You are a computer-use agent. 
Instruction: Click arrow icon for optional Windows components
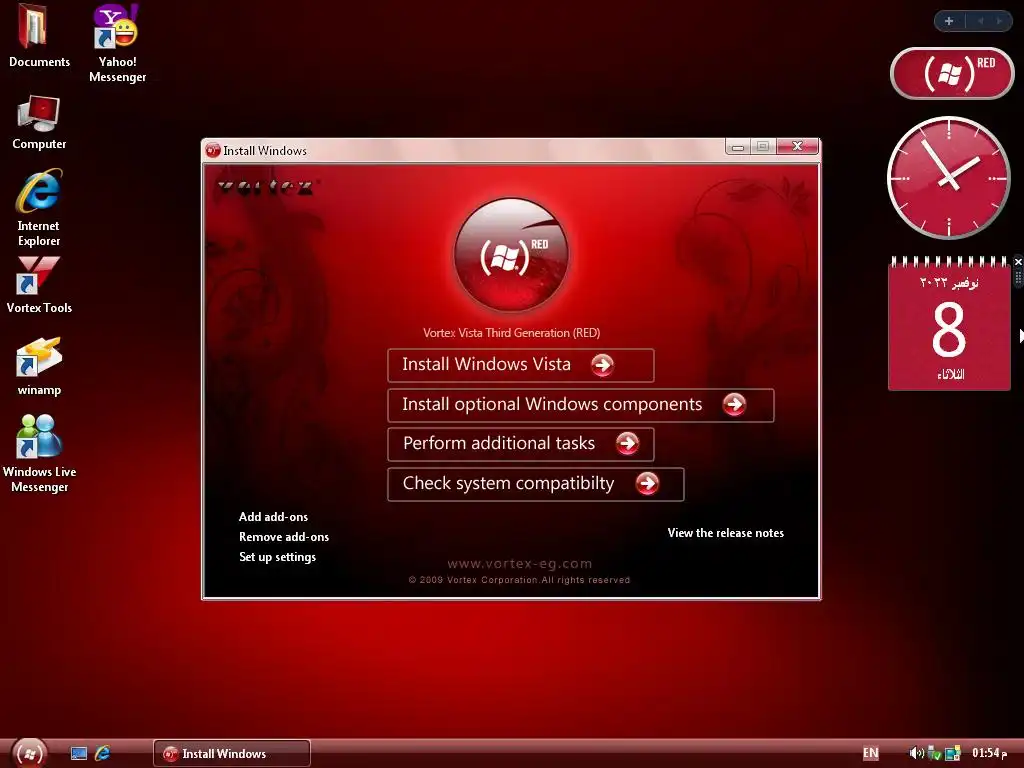click(x=734, y=404)
